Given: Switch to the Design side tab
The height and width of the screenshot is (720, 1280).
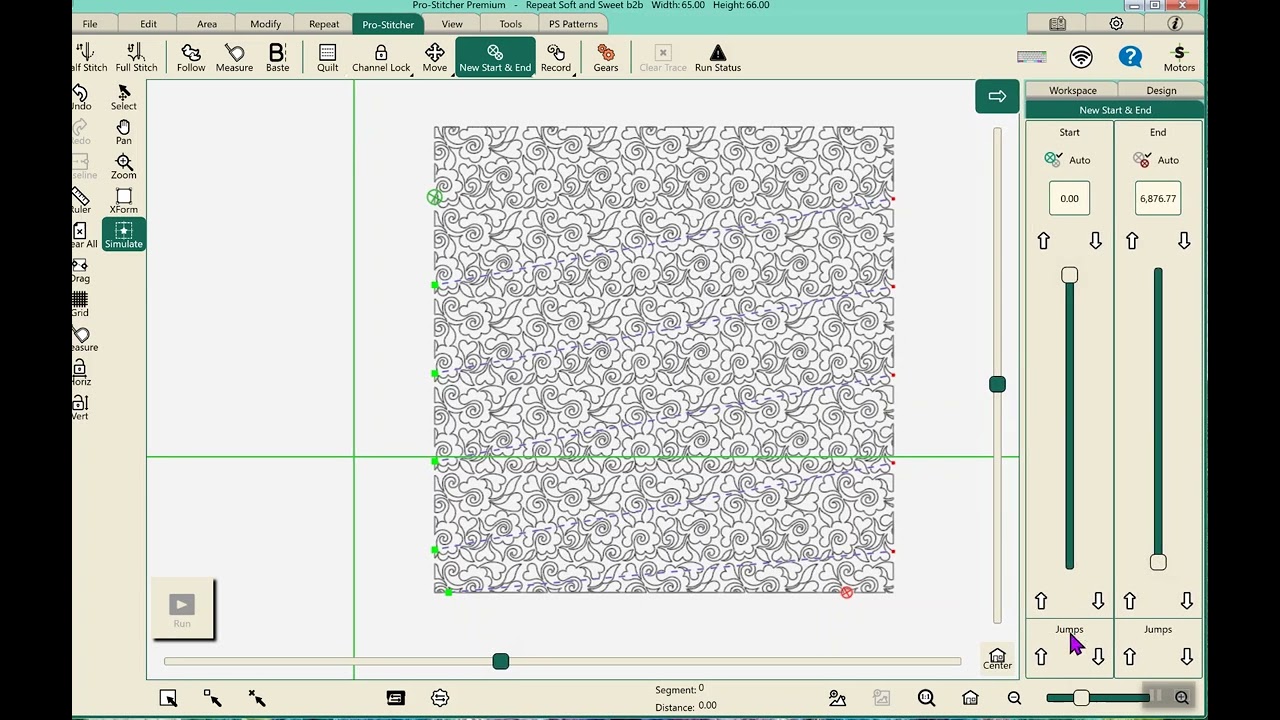Looking at the screenshot, I should (x=1161, y=91).
